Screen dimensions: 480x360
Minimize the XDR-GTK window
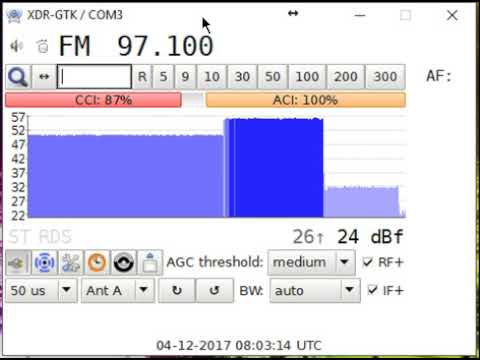click(x=360, y=15)
